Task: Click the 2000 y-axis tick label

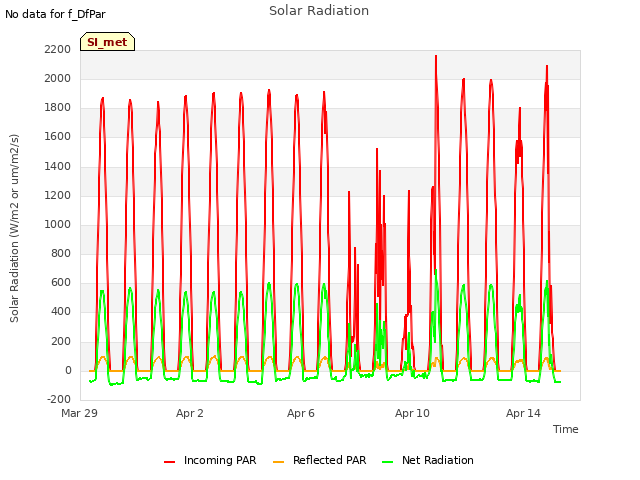Action: click(58, 78)
